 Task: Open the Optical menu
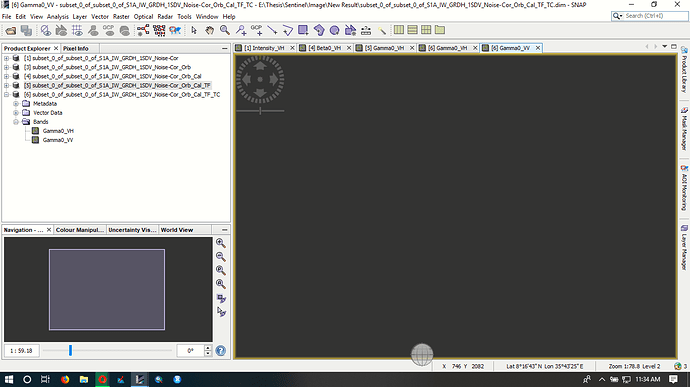pos(143,17)
